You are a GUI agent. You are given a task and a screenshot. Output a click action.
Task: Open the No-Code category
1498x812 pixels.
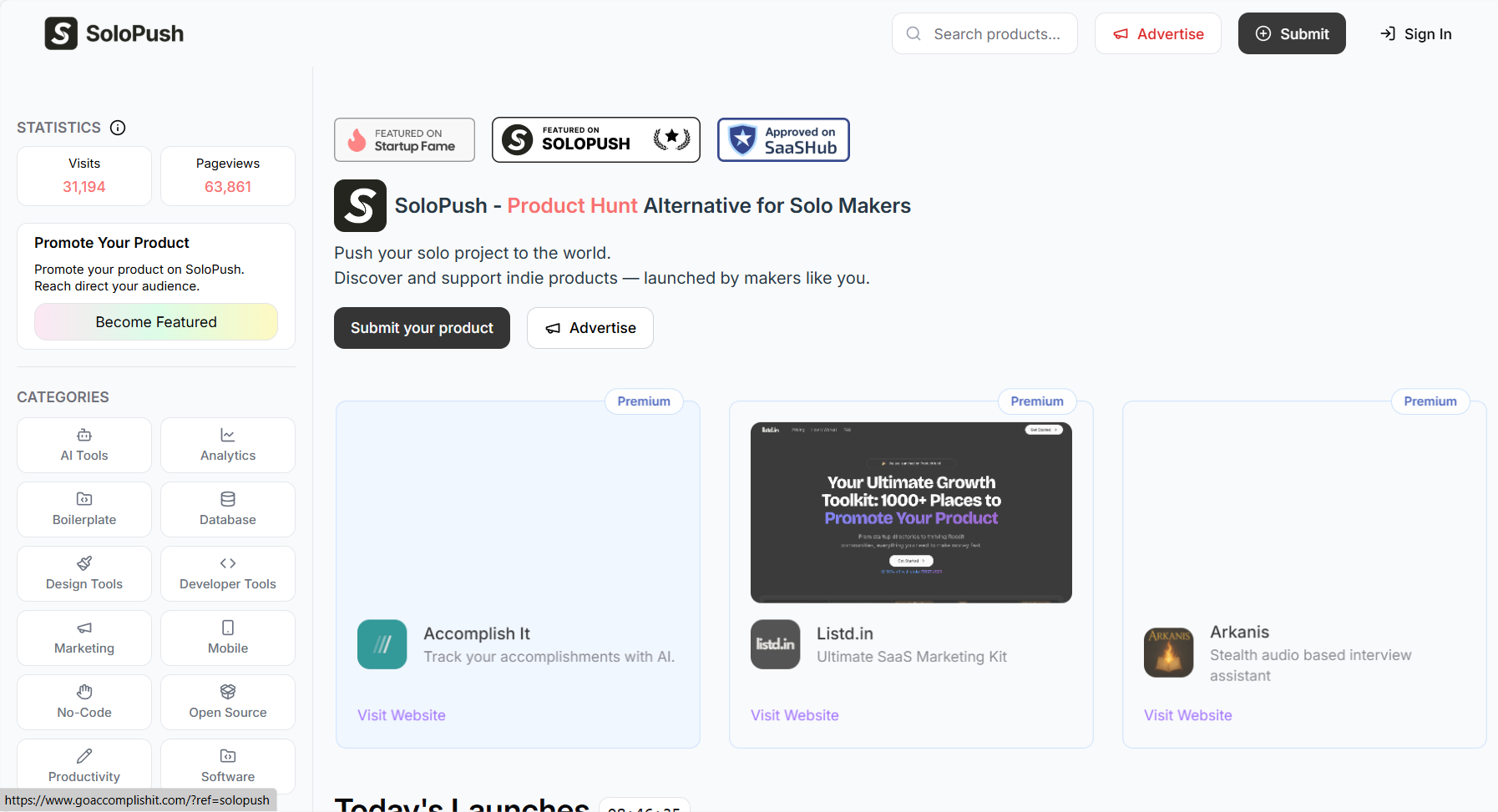coord(84,703)
